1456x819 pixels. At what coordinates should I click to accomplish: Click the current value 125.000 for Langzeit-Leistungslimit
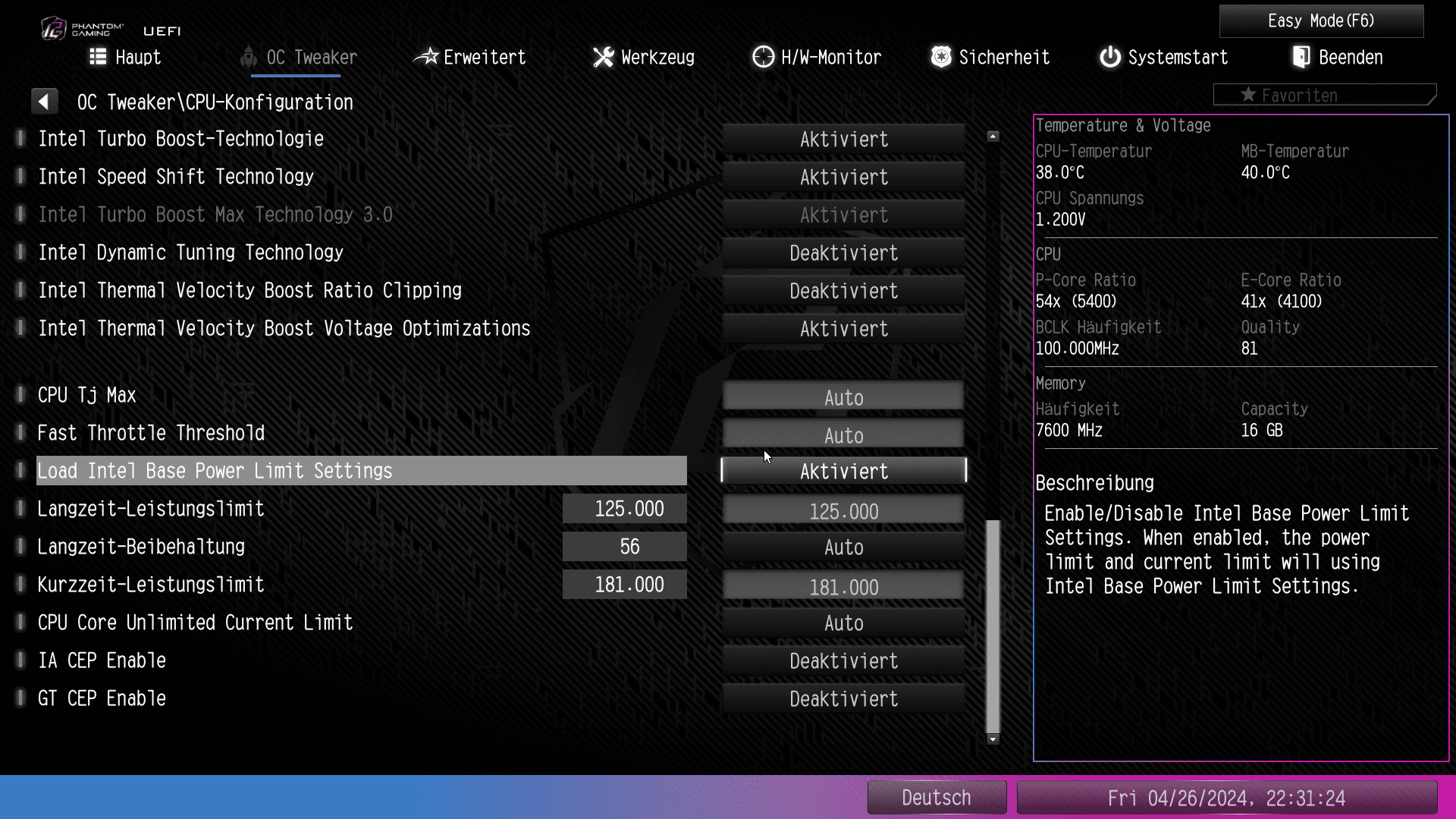click(x=625, y=509)
